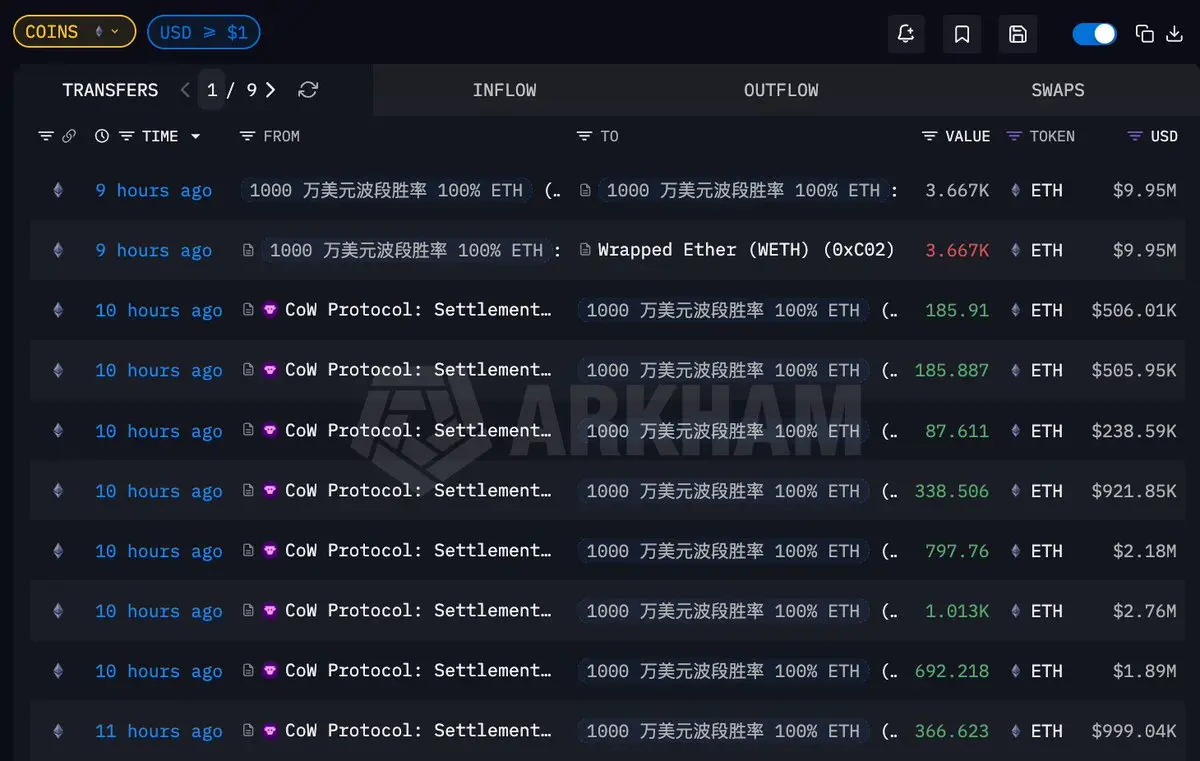Image resolution: width=1200 pixels, height=761 pixels.
Task: Open the VALUE column filter icon
Action: [930, 136]
